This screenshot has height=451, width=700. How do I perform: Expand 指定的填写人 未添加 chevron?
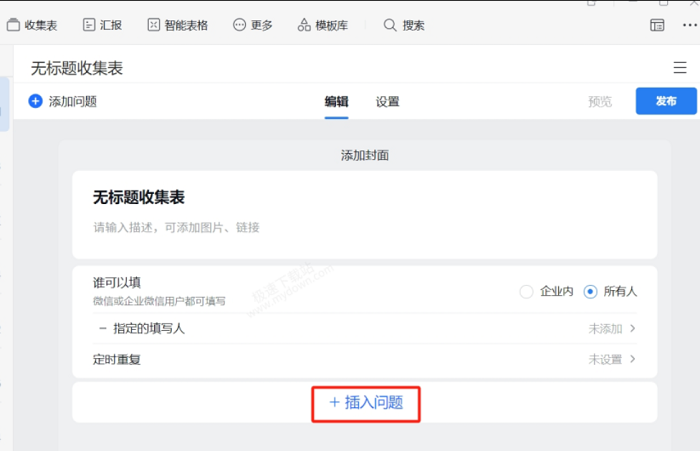[632, 328]
